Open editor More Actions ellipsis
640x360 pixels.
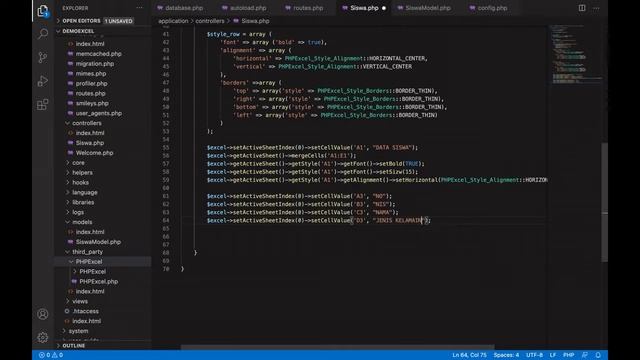coord(596,8)
